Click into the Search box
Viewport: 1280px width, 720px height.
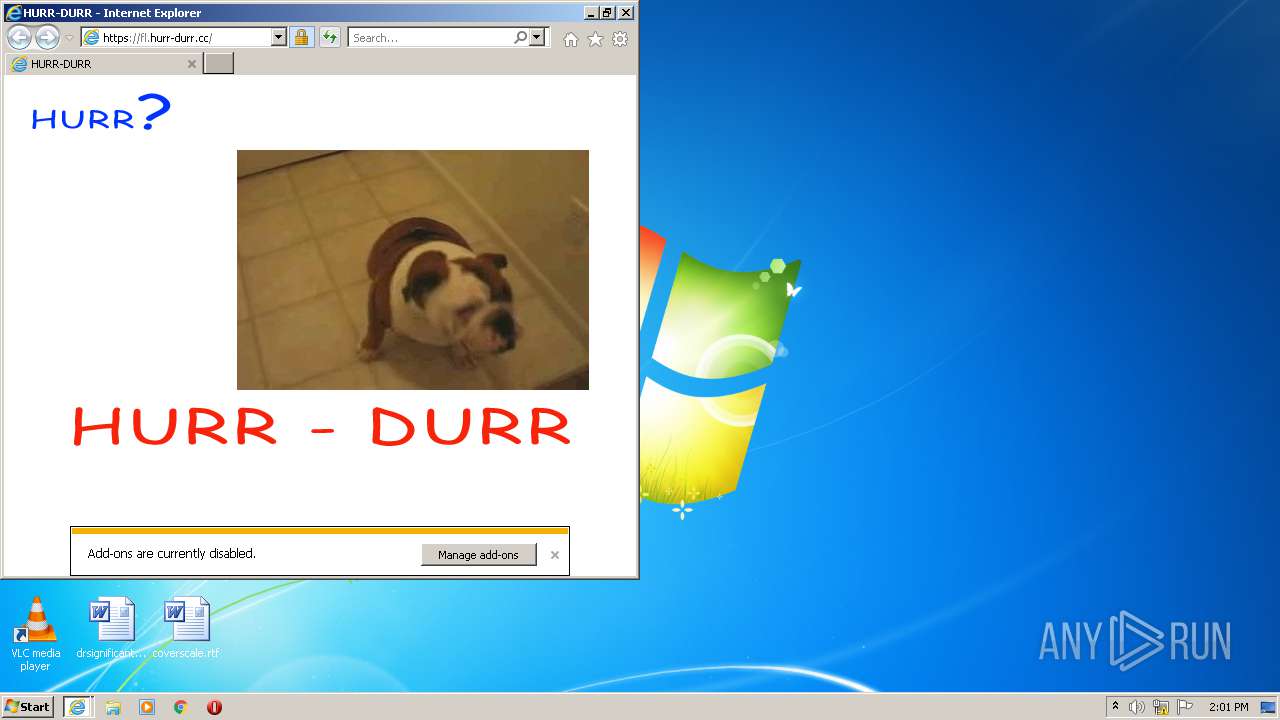tap(430, 38)
